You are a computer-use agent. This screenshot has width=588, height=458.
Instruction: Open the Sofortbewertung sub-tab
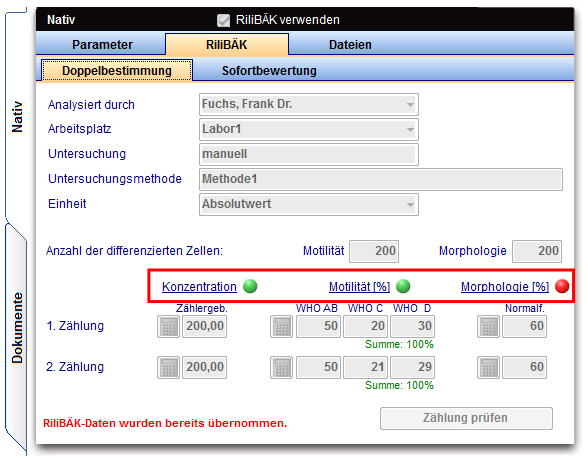pos(269,71)
